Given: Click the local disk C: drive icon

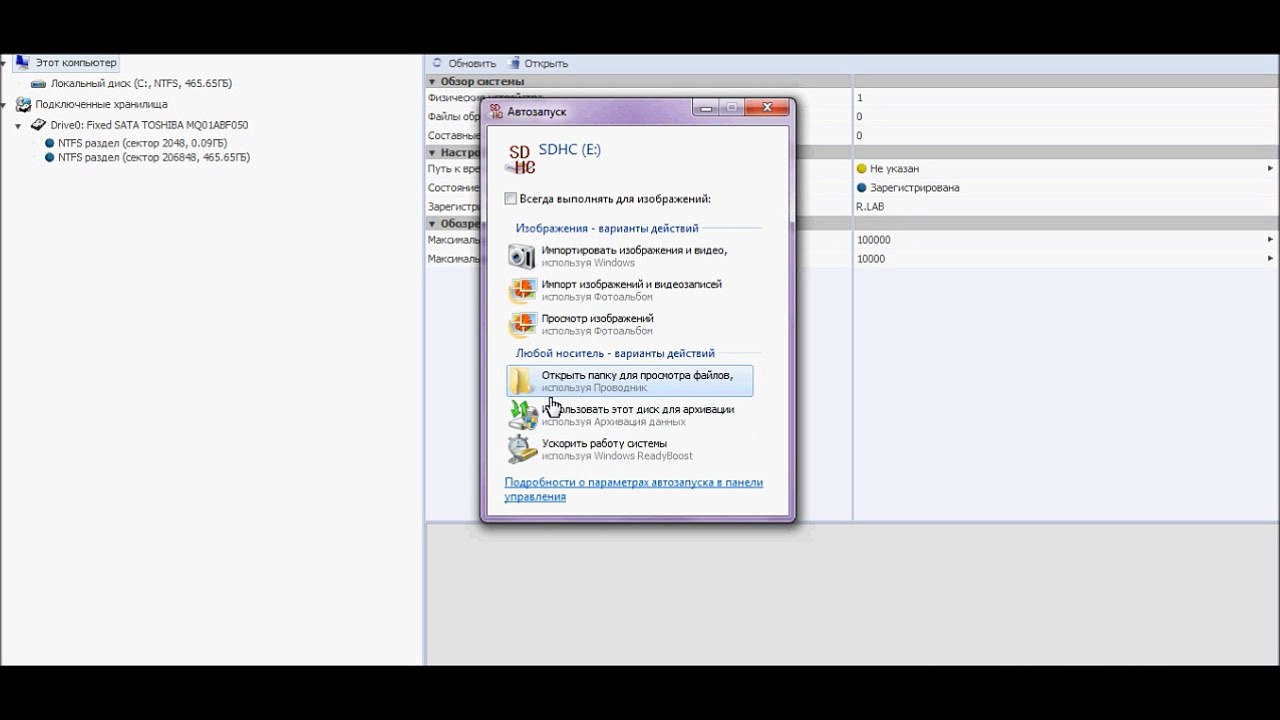Looking at the screenshot, I should point(38,84).
